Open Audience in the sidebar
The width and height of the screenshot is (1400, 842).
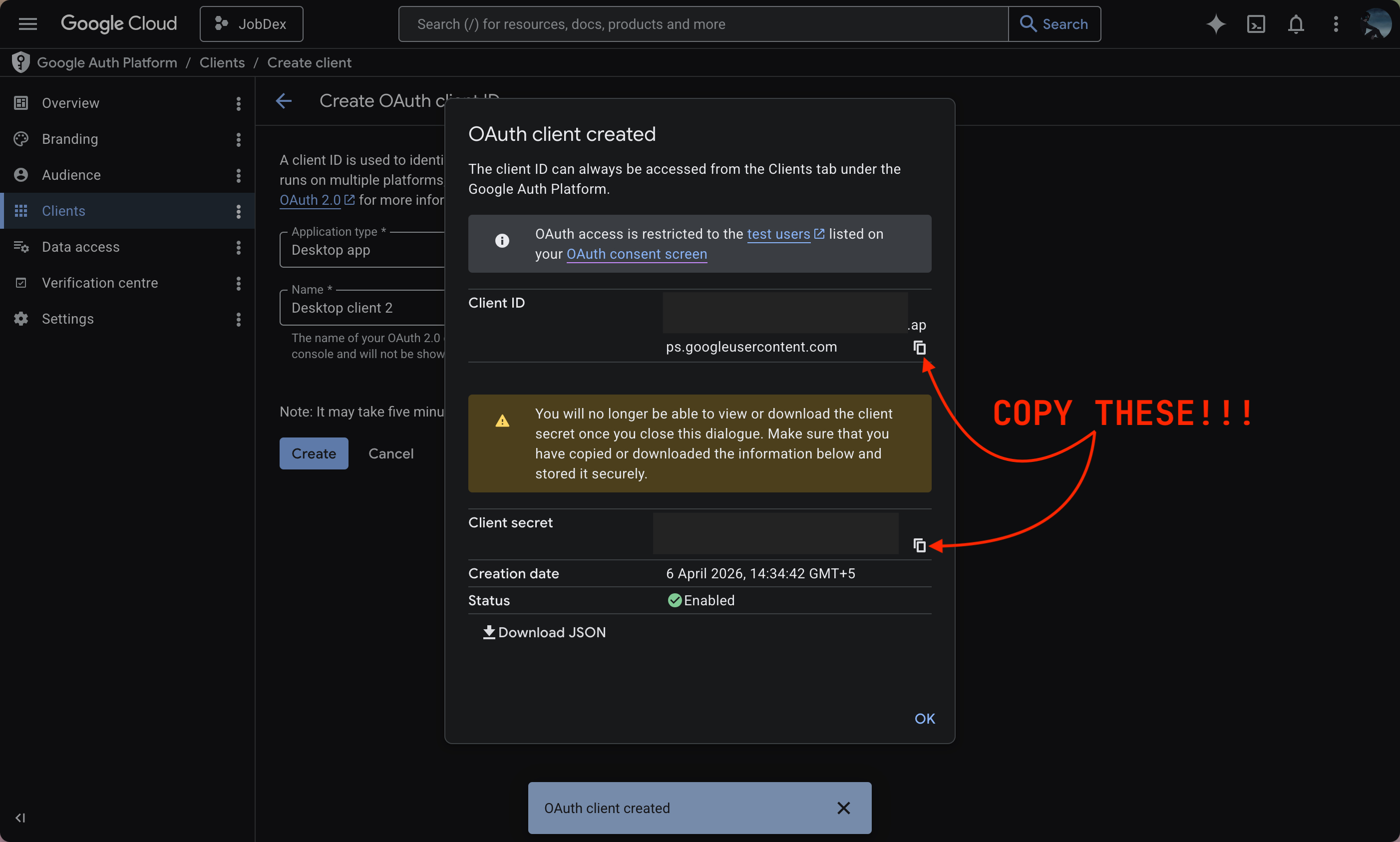tap(71, 175)
